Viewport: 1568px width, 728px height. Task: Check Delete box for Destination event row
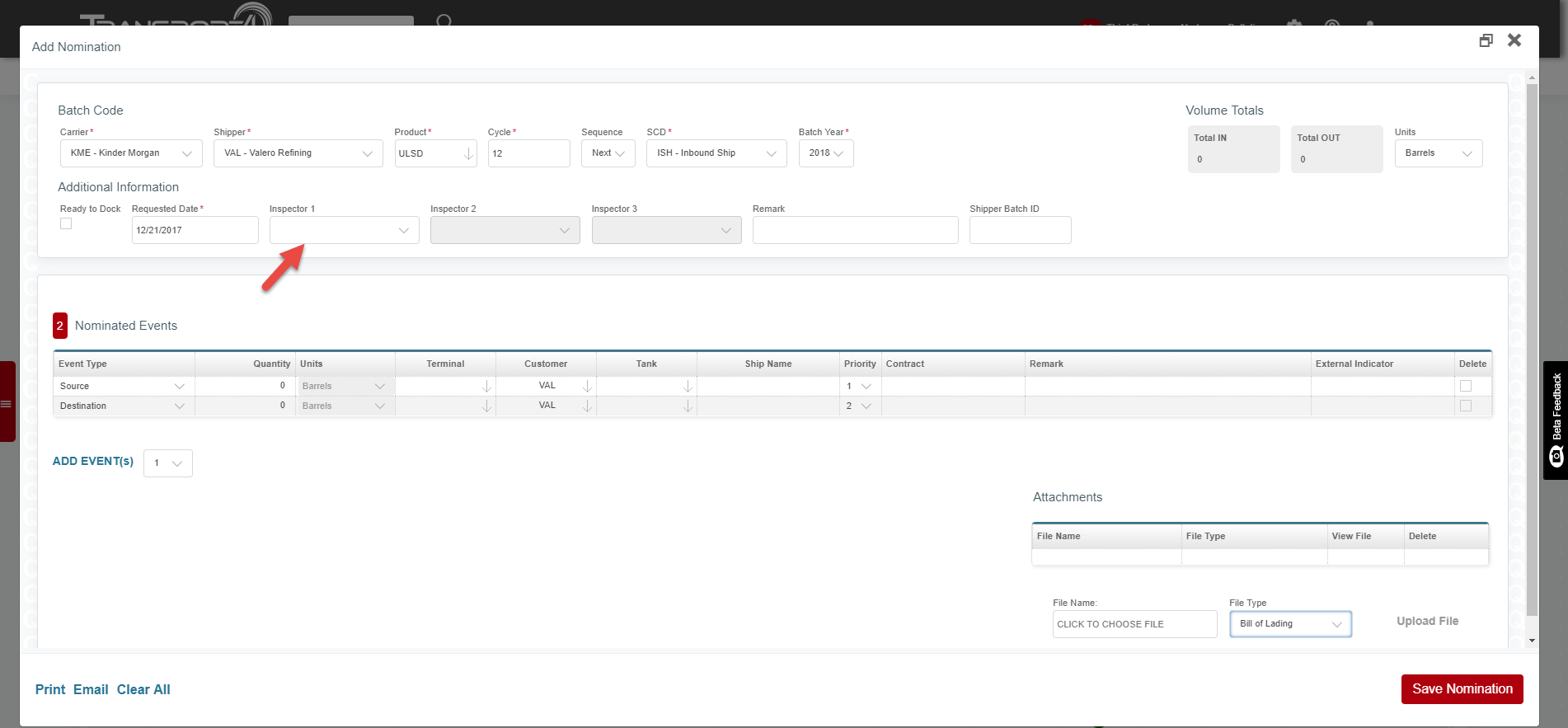[1465, 406]
